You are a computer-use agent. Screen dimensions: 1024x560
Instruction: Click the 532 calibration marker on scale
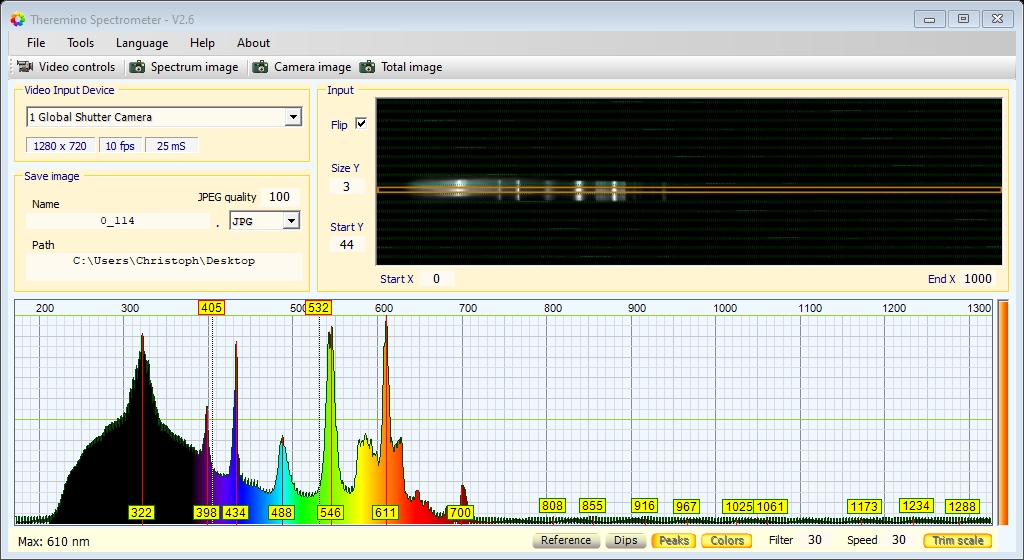tap(319, 307)
